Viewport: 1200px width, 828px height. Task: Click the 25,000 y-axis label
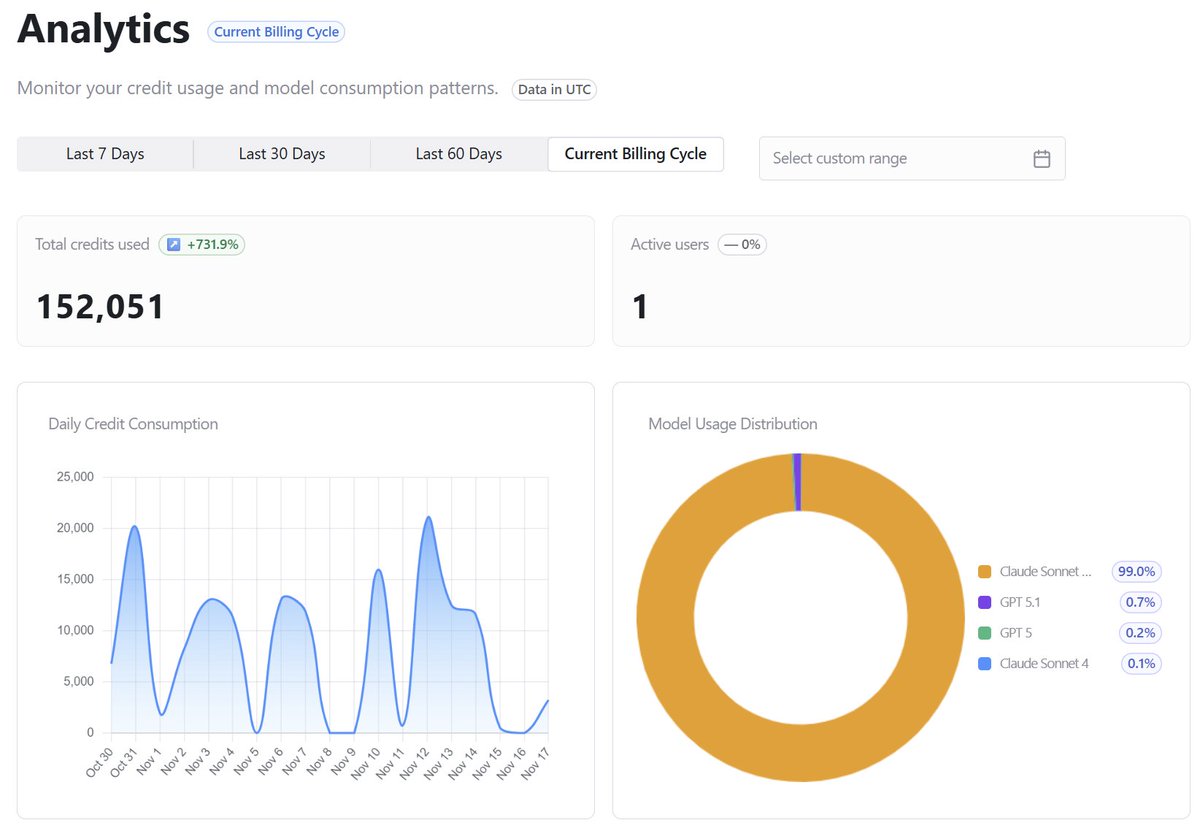pyautogui.click(x=77, y=477)
